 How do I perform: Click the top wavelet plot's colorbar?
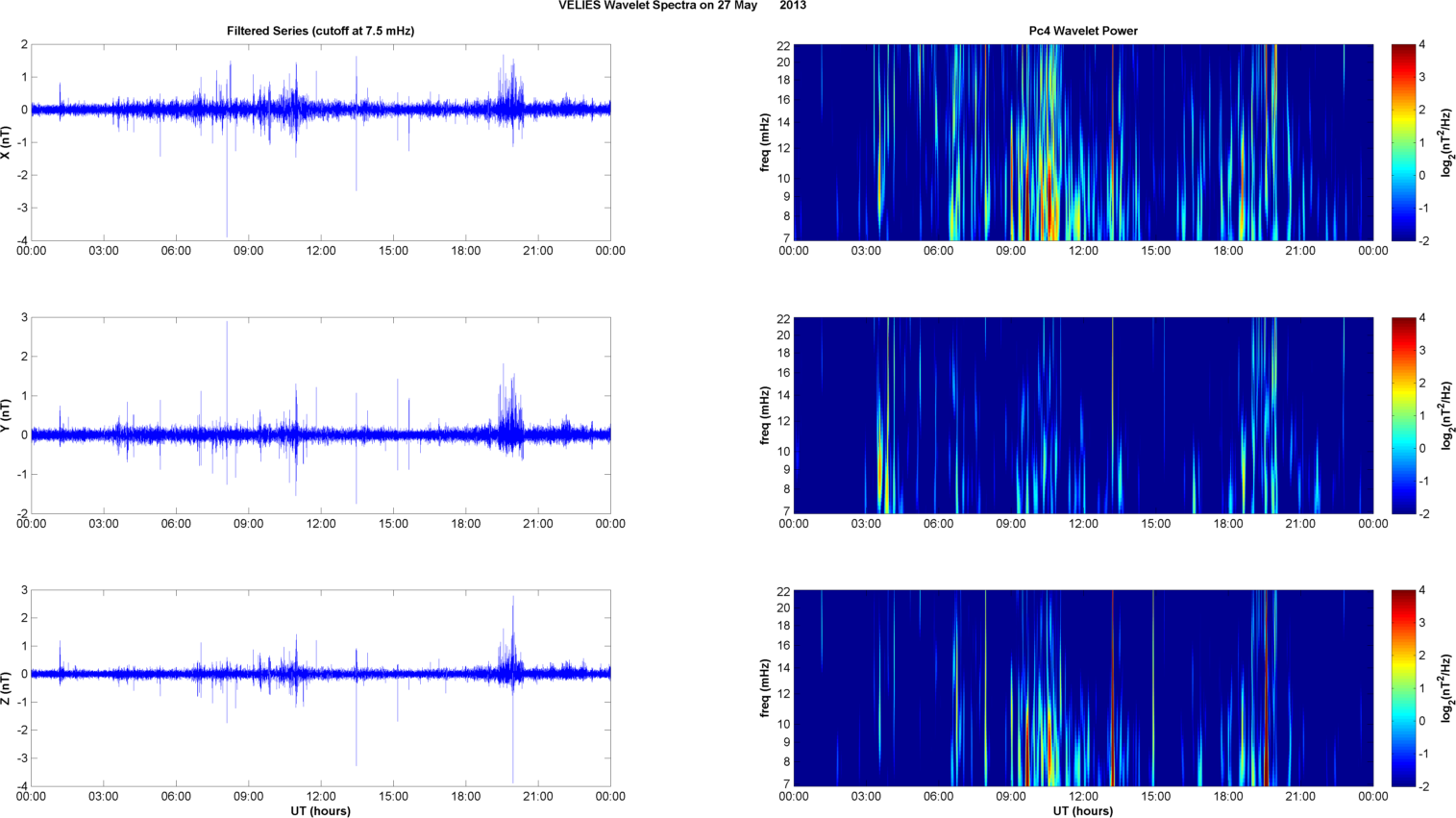click(x=1403, y=142)
